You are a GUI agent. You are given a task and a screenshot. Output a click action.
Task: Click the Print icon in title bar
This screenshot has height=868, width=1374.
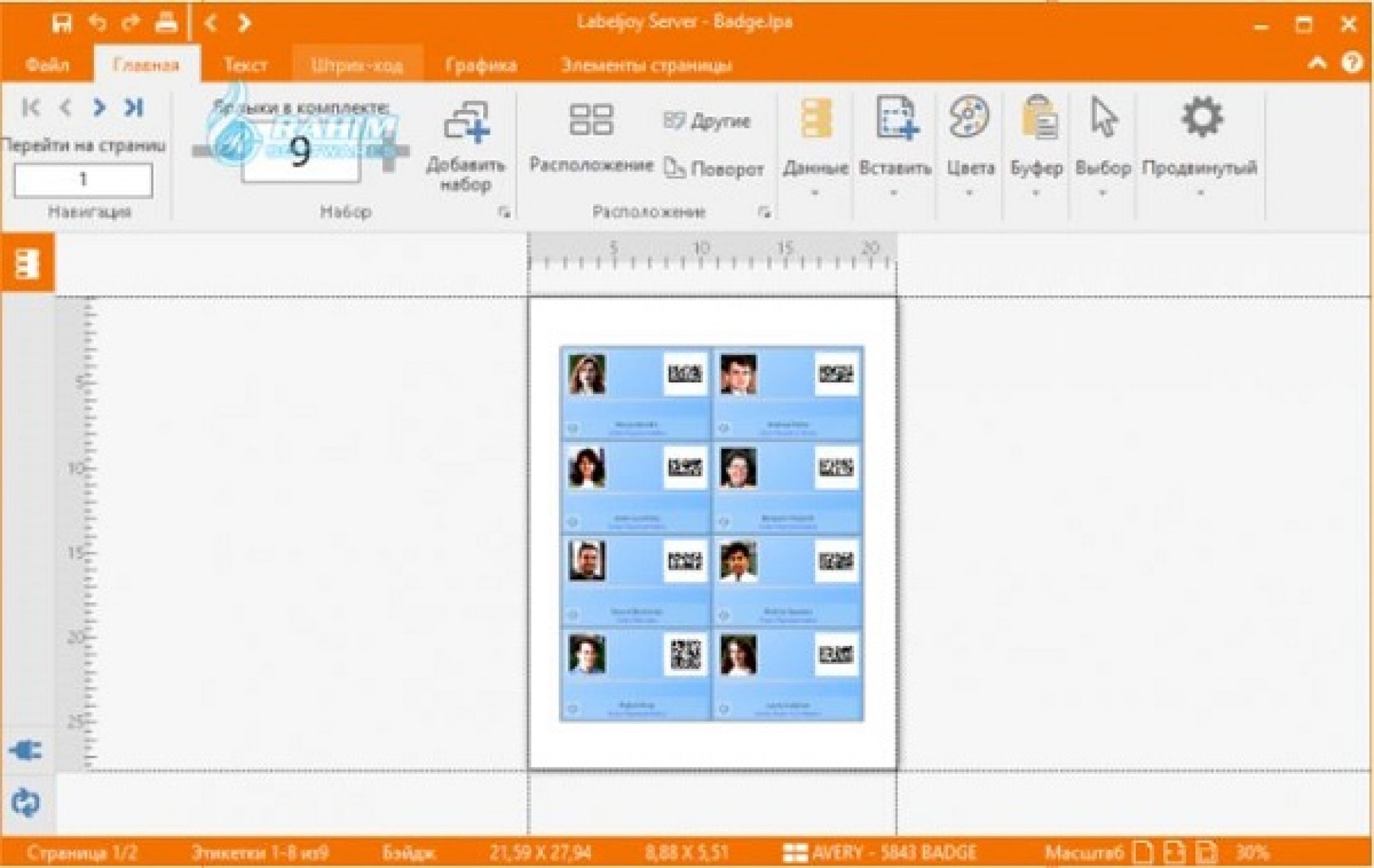click(x=166, y=23)
